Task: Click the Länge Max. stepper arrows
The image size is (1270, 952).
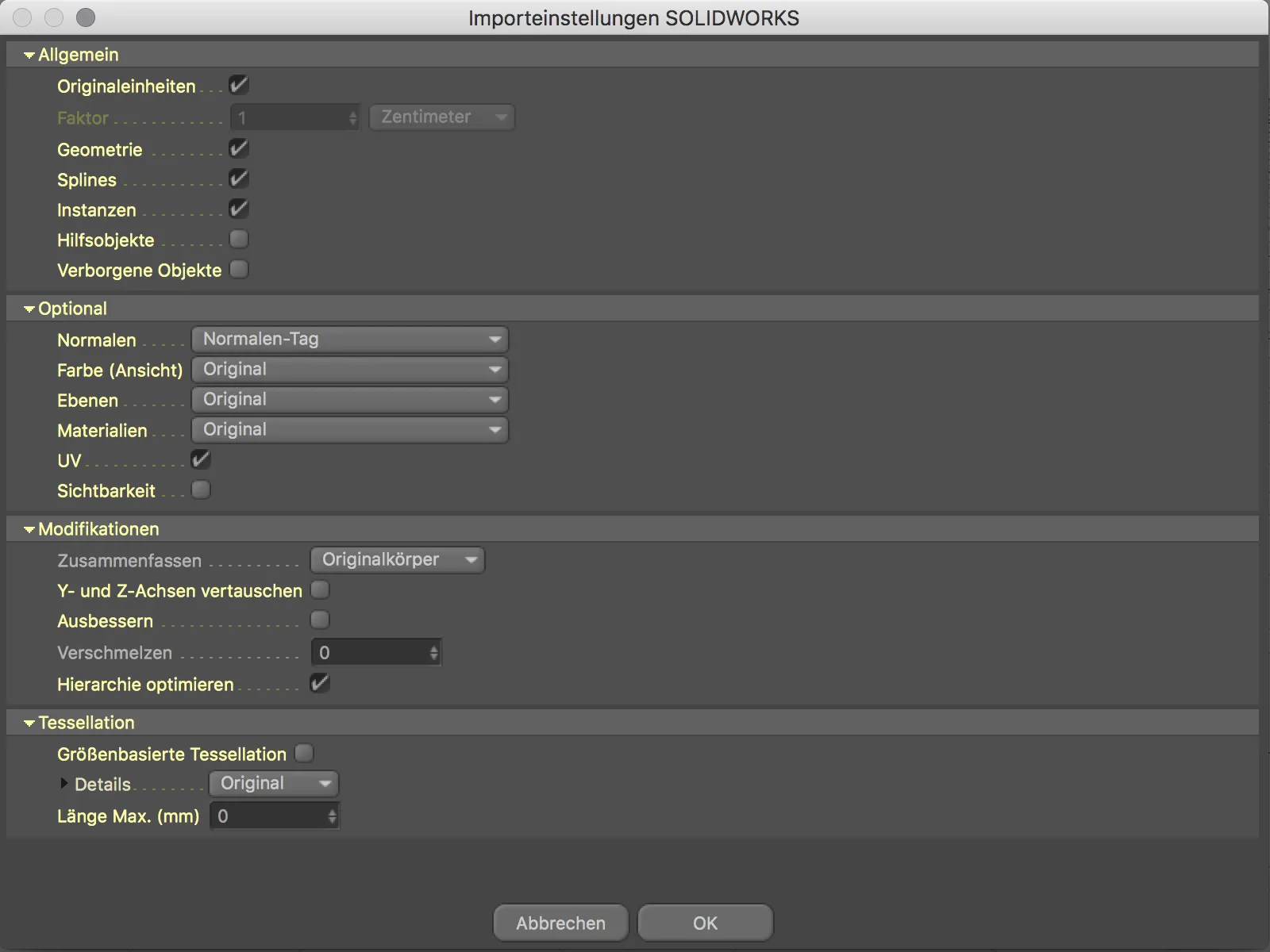Action: tap(333, 816)
